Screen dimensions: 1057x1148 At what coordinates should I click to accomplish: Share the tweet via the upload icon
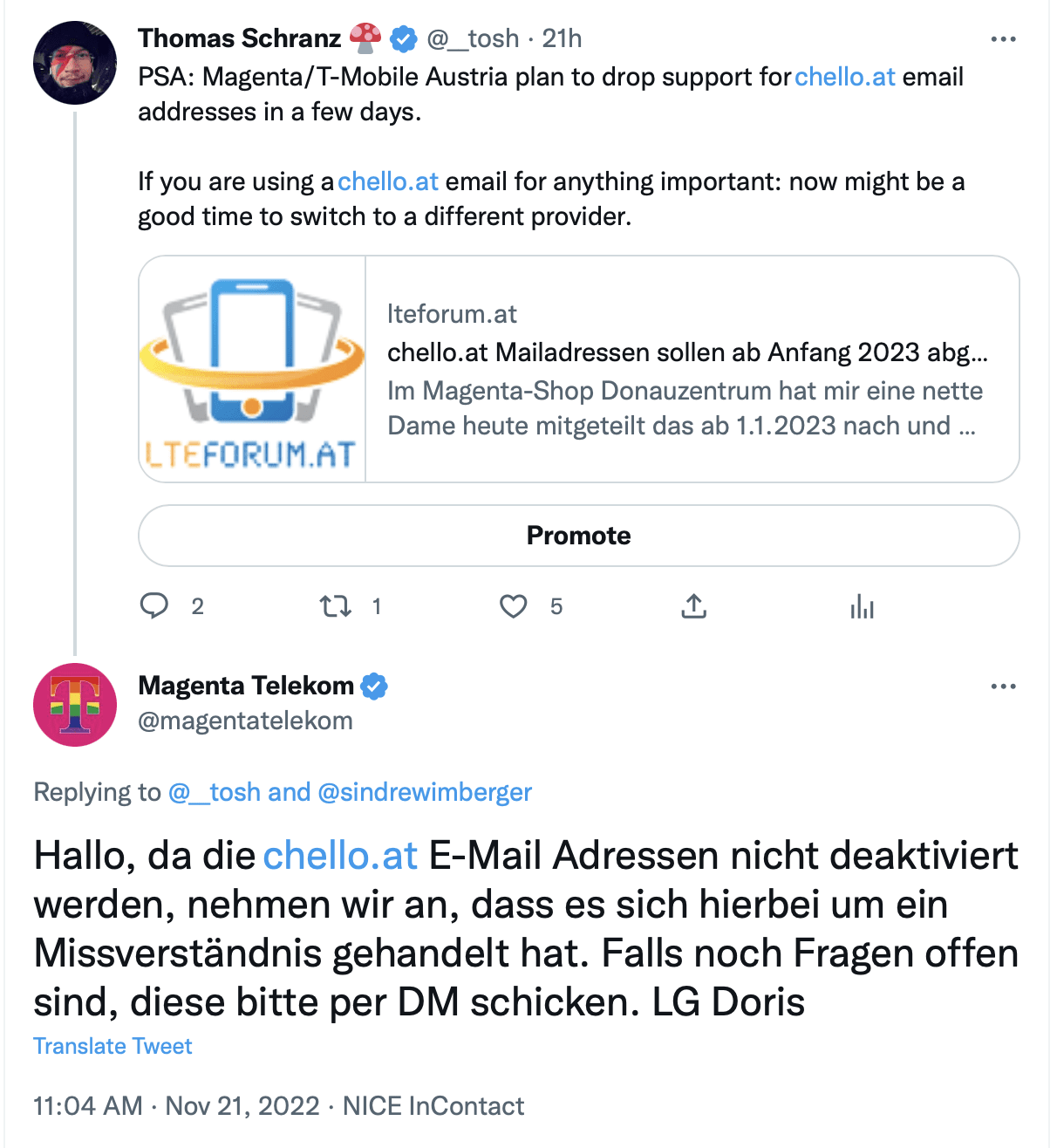(692, 605)
